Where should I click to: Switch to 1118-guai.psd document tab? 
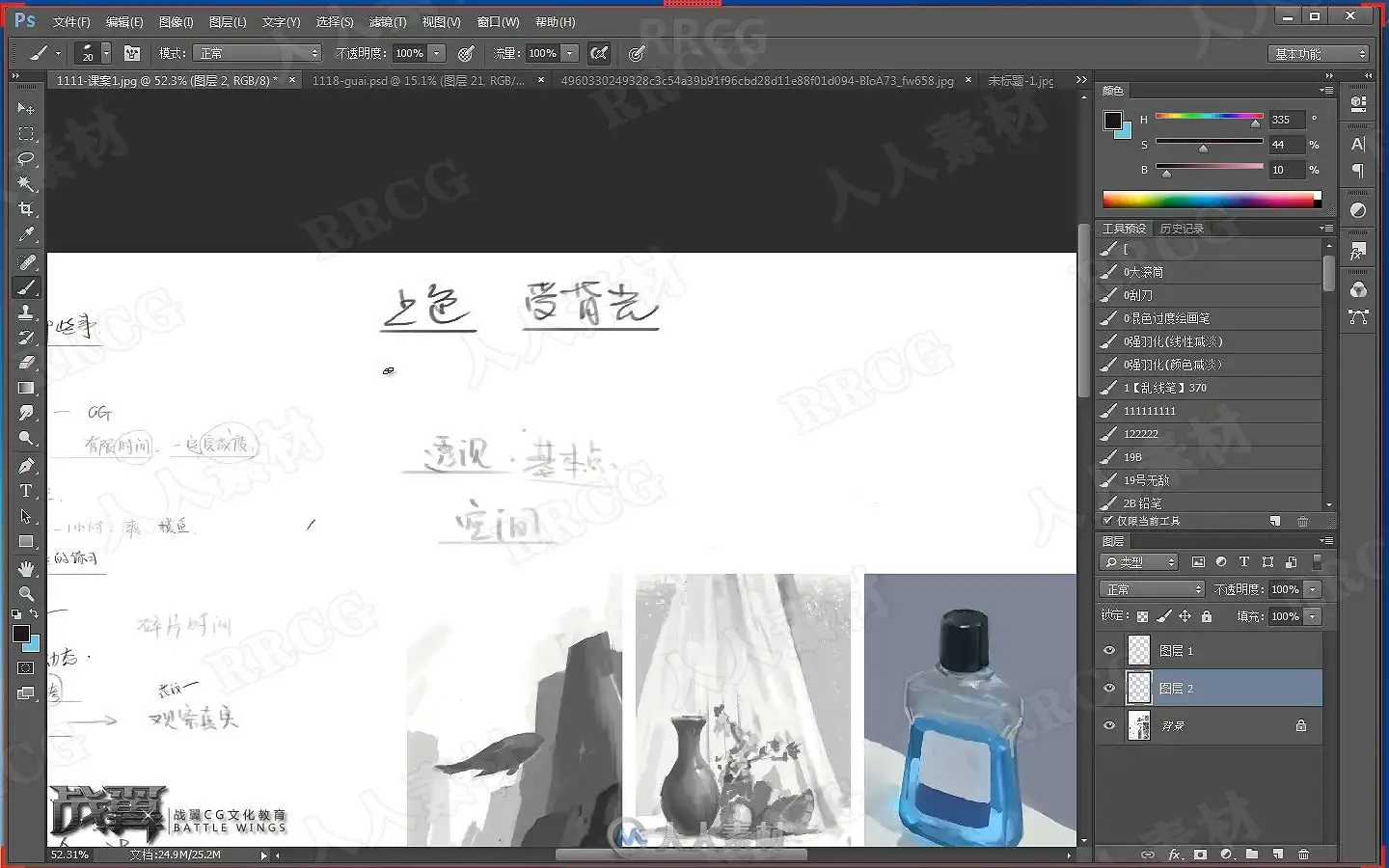click(419, 81)
